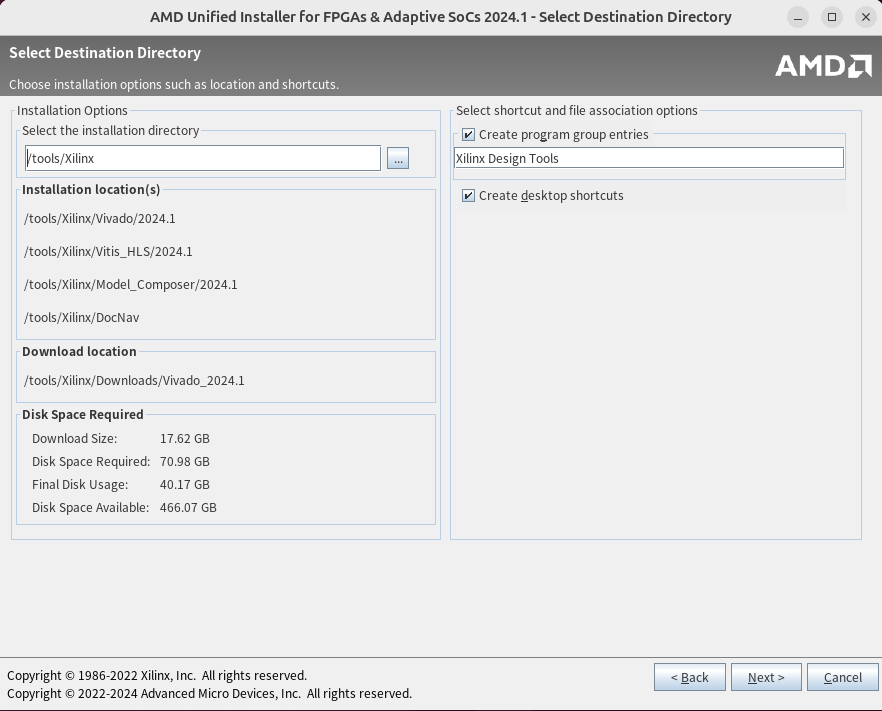Click the Xilinx Design Tools name field
Image resolution: width=882 pixels, height=711 pixels.
(648, 158)
